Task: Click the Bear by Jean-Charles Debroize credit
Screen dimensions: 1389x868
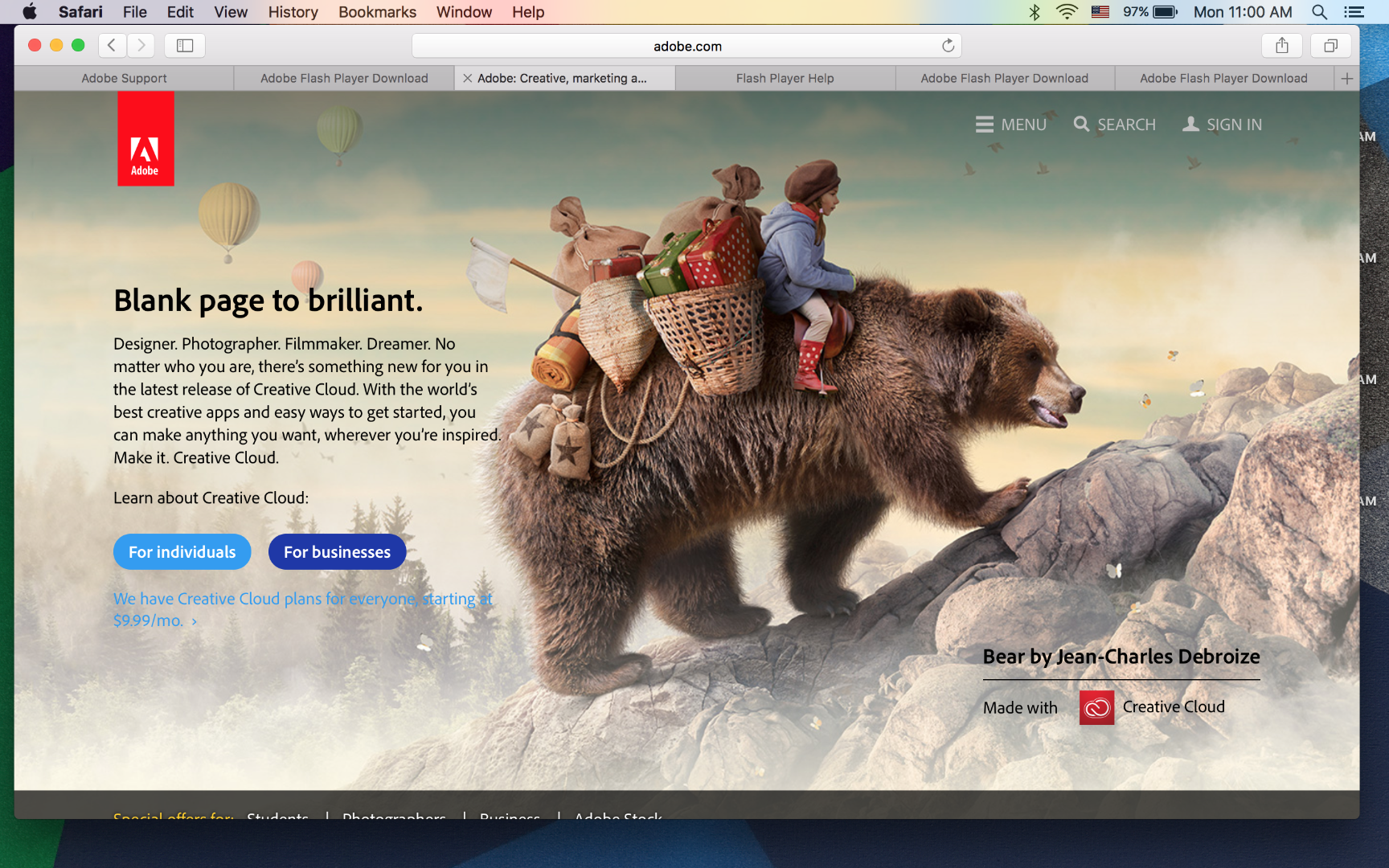Action: [x=1121, y=657]
